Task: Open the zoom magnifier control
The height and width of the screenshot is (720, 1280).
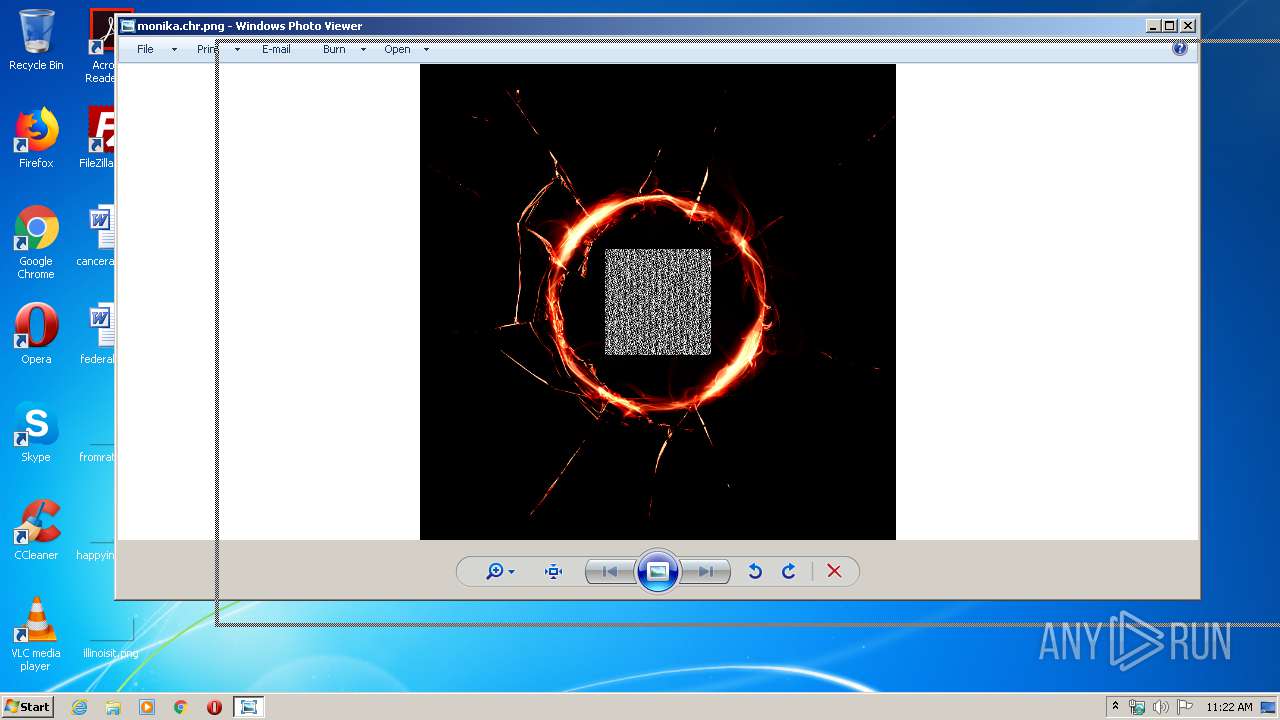Action: (x=494, y=571)
